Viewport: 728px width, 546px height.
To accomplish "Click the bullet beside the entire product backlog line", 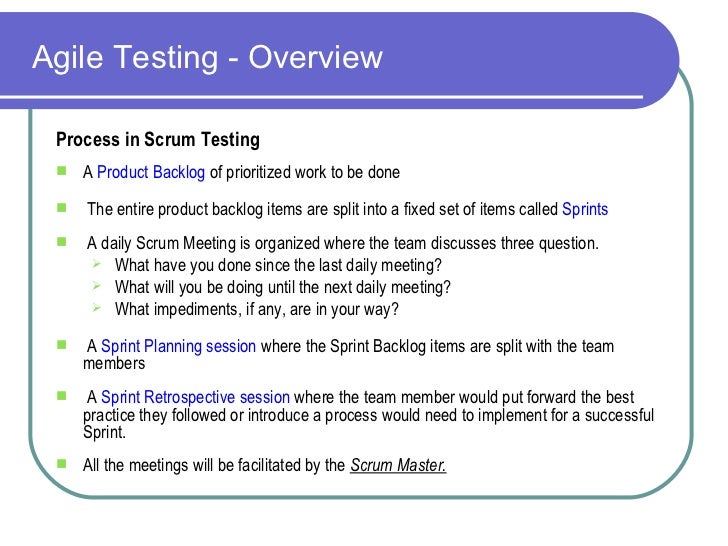I will click(61, 209).
